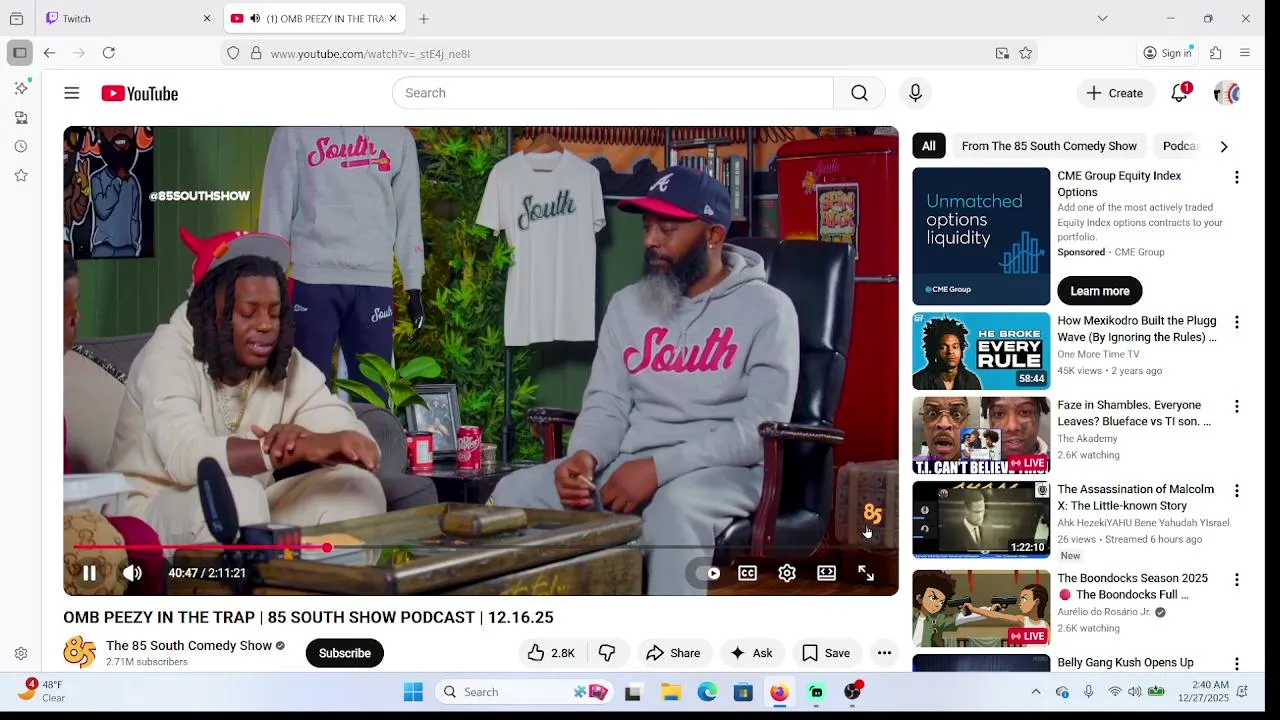Open Boondocks Season 2025 video title

pos(1133,586)
